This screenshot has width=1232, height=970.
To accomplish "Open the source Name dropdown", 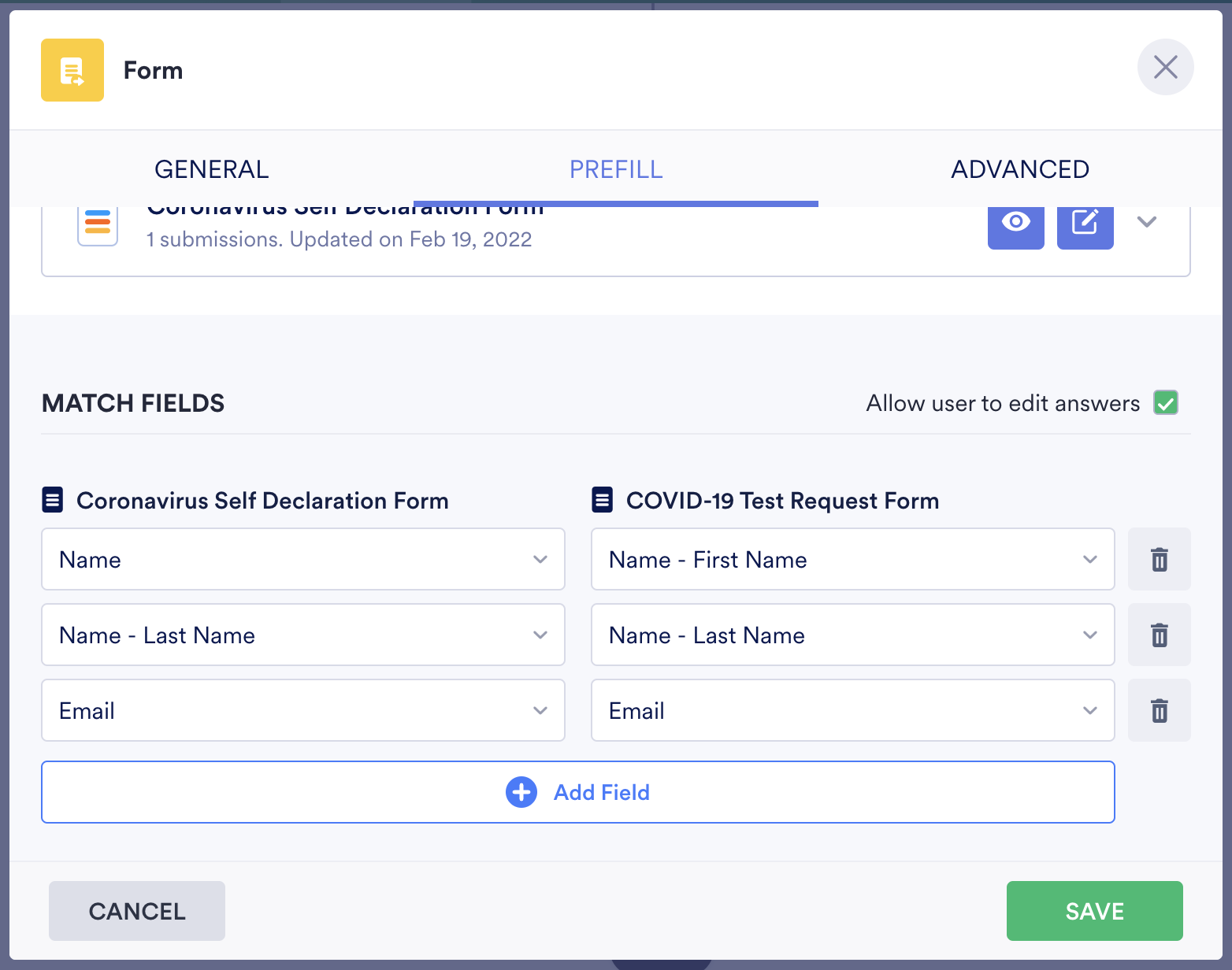I will pyautogui.click(x=303, y=560).
